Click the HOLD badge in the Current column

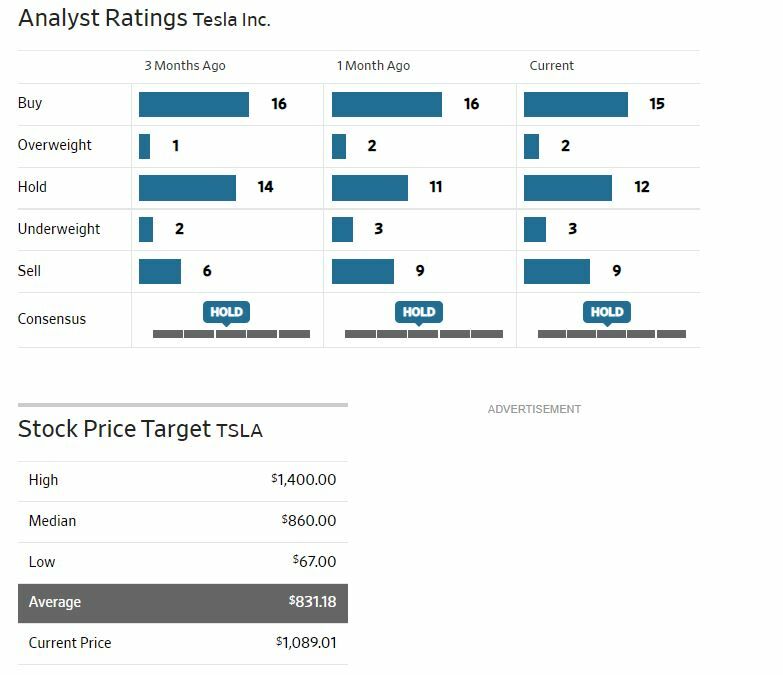tap(606, 312)
